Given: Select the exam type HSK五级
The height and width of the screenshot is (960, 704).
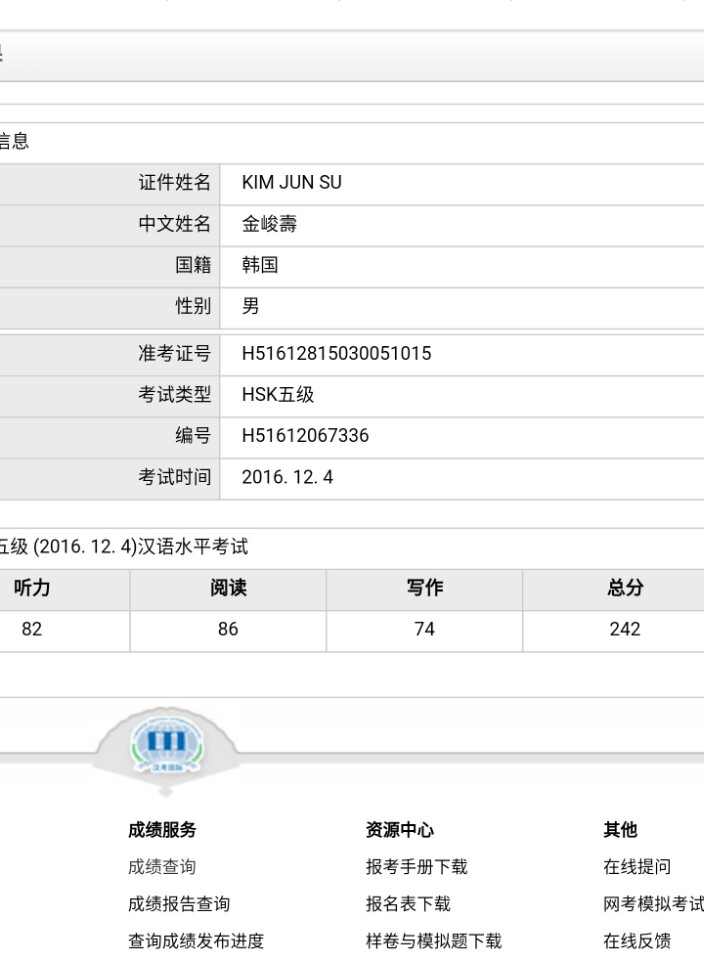Looking at the screenshot, I should point(278,394).
